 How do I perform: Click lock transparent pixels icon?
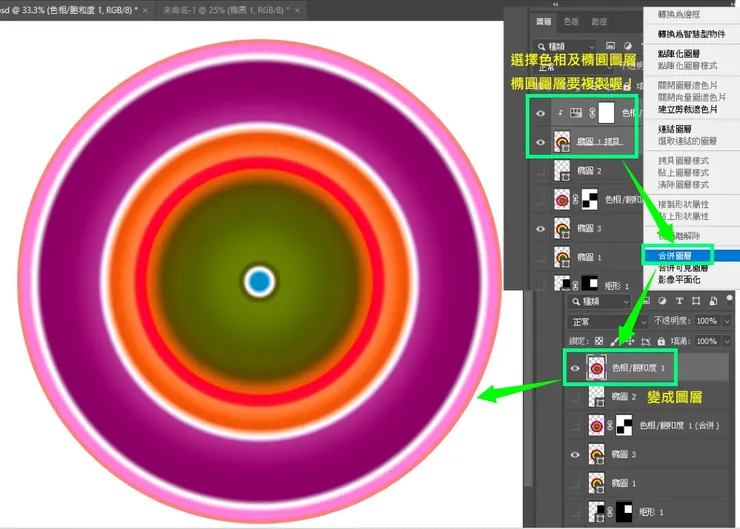[x=599, y=342]
